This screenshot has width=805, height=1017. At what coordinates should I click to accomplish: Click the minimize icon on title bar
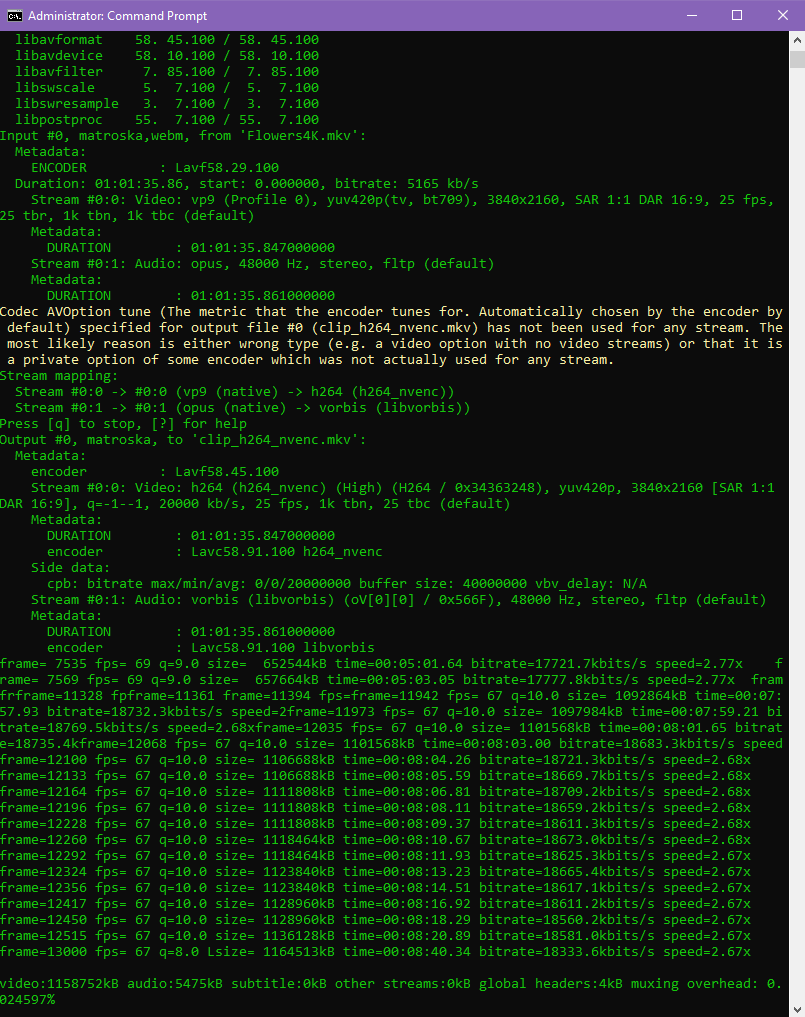691,15
